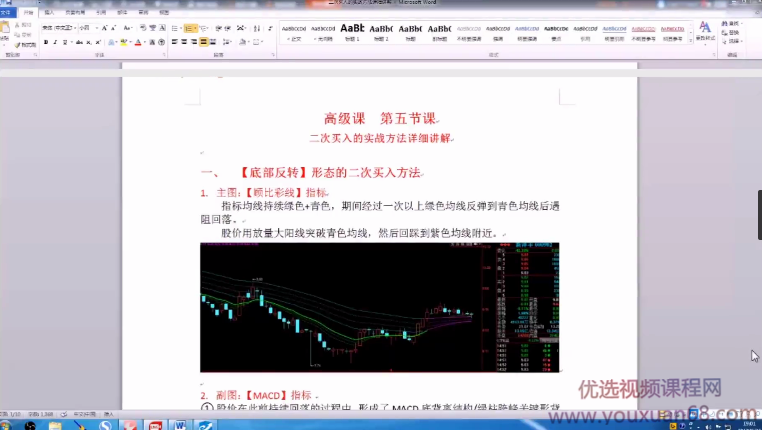Click the Copy command
The height and width of the screenshot is (430, 762).
(23, 35)
